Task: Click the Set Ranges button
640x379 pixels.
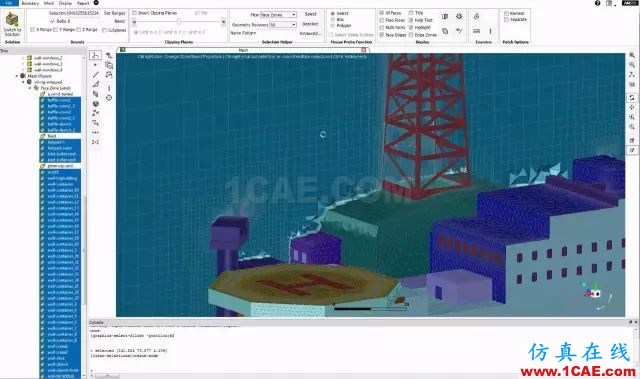Action: pos(114,13)
